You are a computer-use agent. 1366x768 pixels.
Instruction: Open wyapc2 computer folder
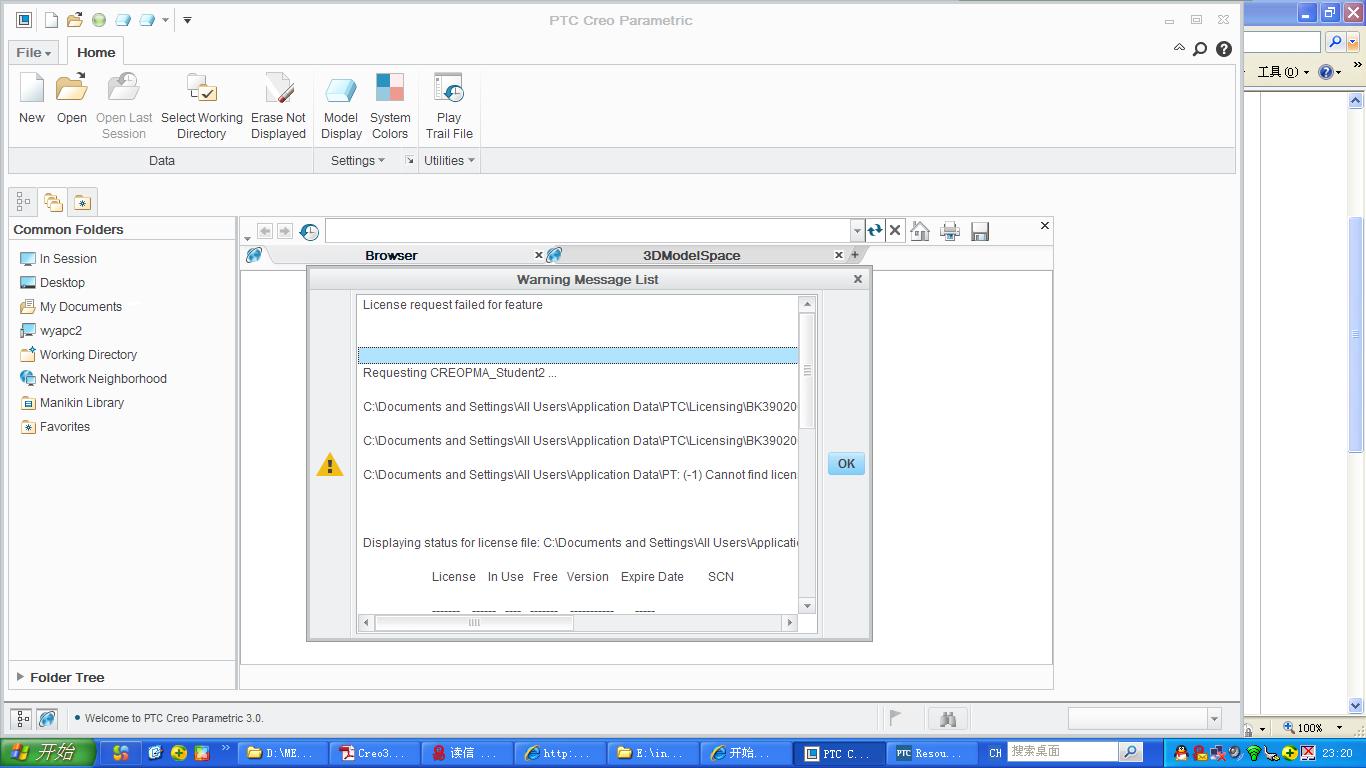pyautogui.click(x=50, y=330)
